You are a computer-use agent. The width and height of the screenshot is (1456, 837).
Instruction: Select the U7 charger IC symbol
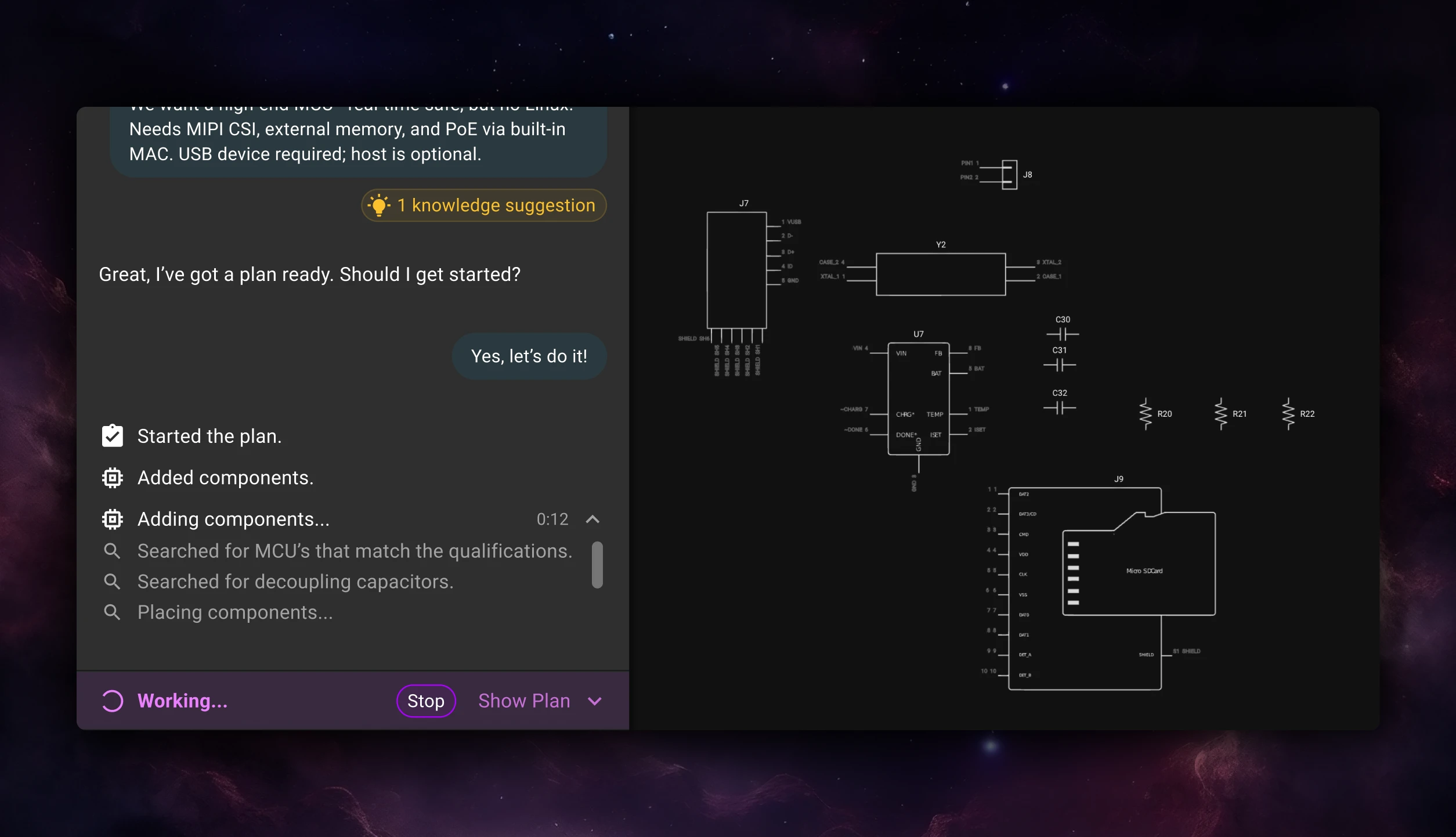(x=918, y=398)
